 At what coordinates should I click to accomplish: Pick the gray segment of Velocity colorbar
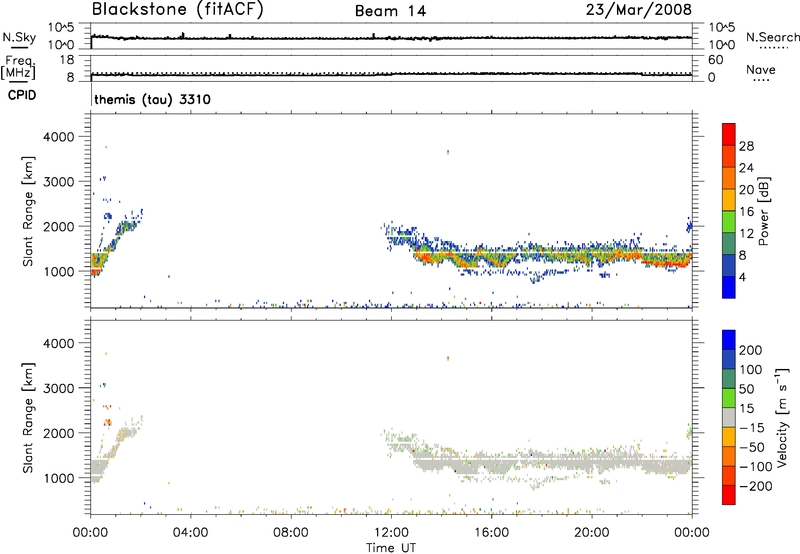click(x=729, y=418)
